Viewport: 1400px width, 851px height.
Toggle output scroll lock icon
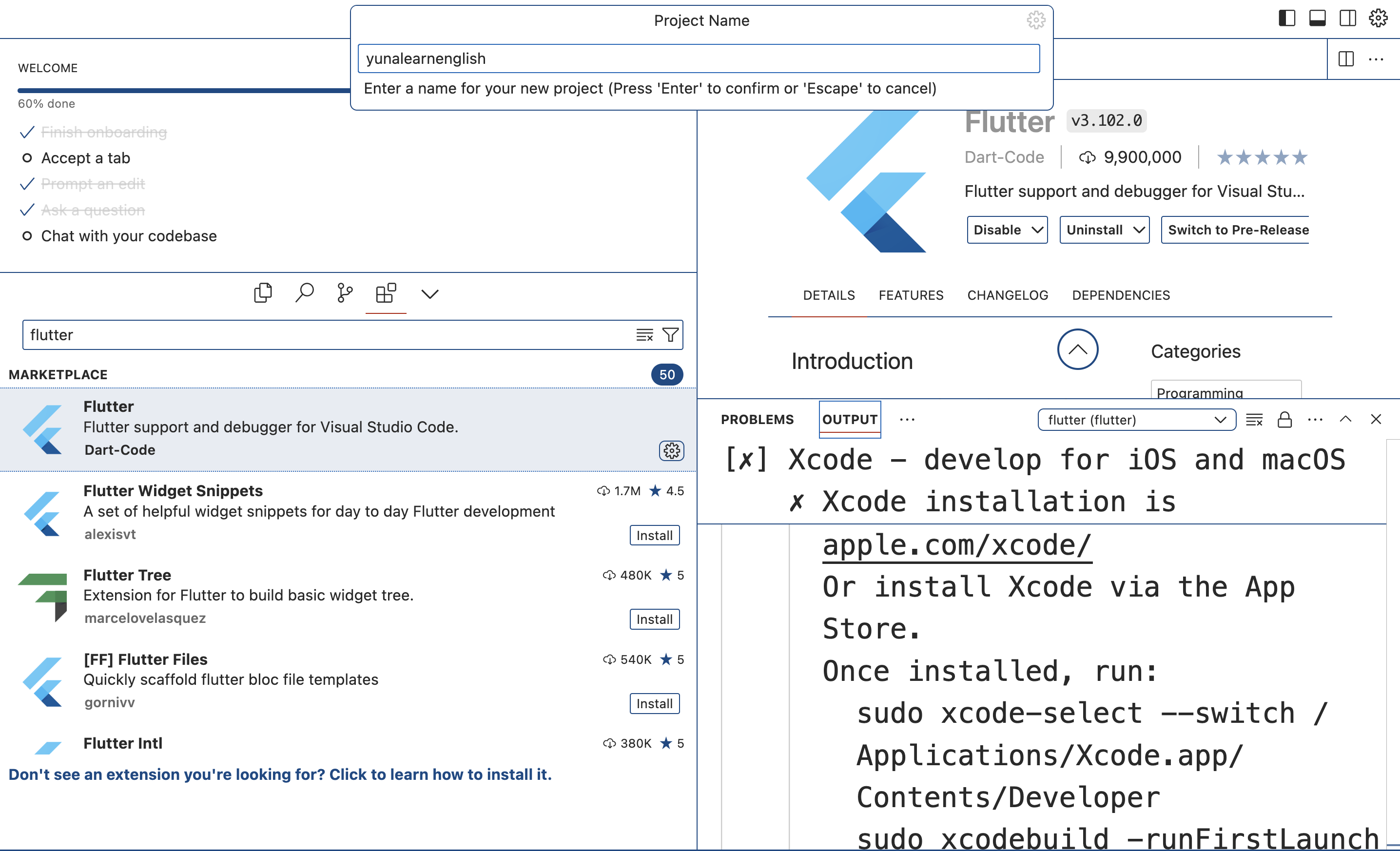(x=1284, y=420)
